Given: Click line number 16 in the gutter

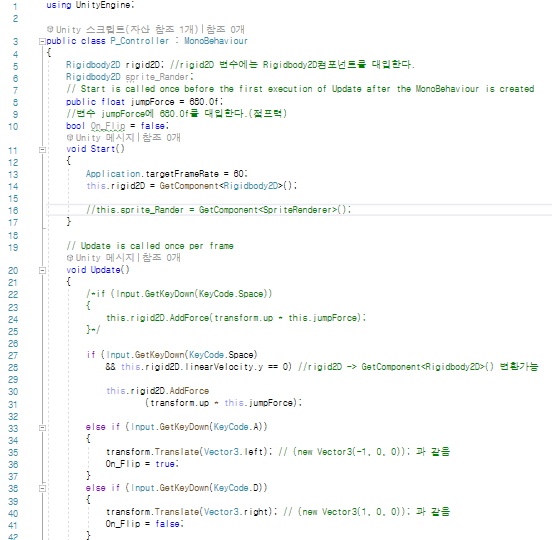Looking at the screenshot, I should point(13,211).
